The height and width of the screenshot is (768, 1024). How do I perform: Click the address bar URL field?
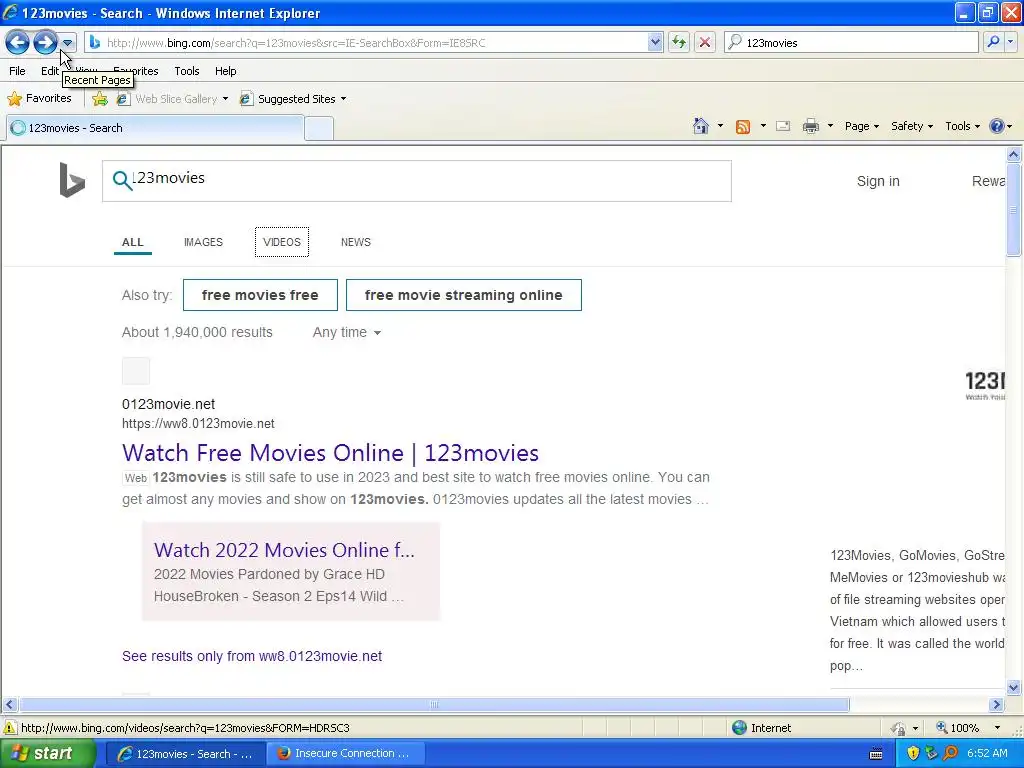click(376, 42)
